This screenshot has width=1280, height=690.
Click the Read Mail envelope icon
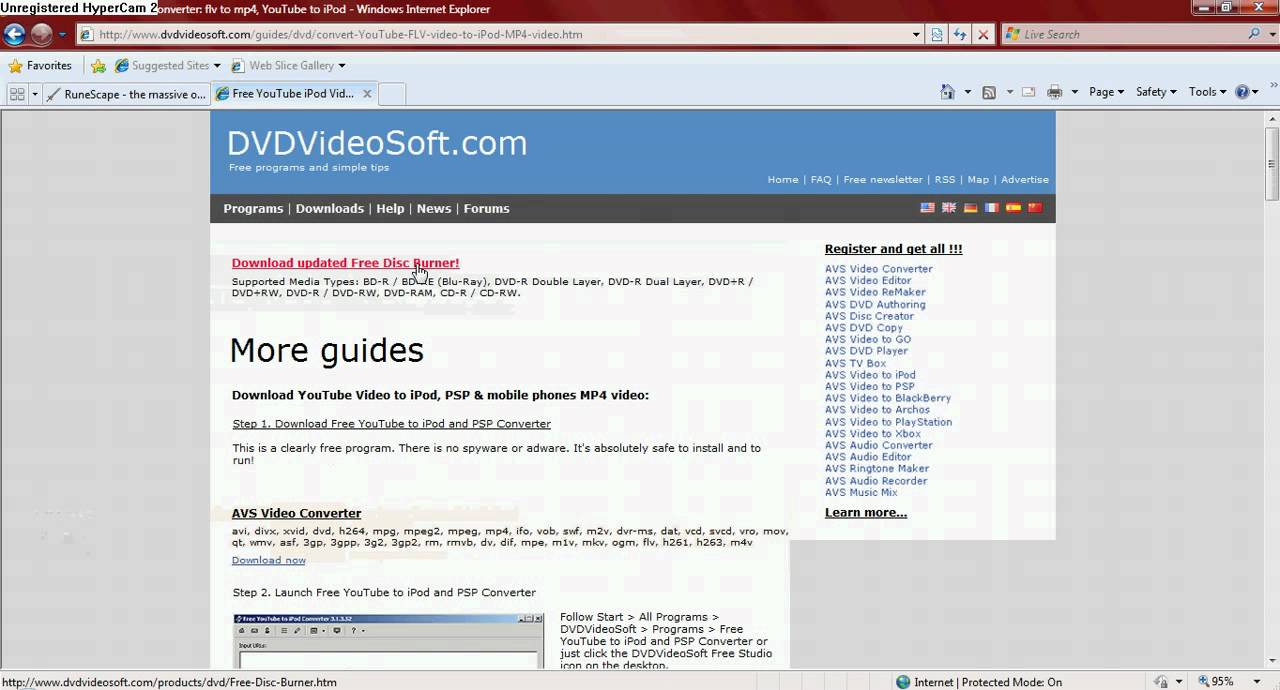[1027, 92]
